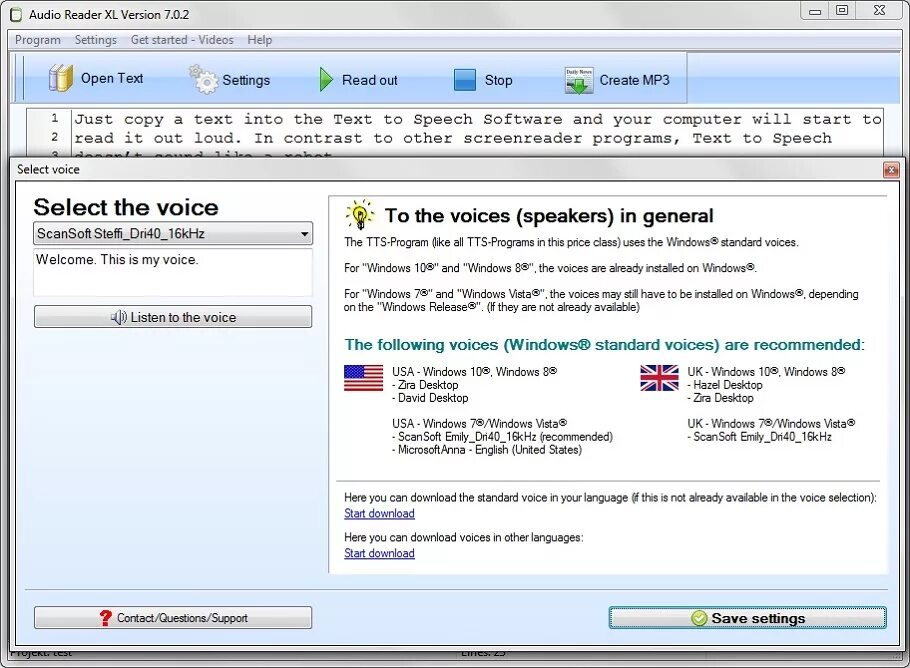Click the 'Select the voice' heading
Image resolution: width=910 pixels, height=668 pixels.
pos(126,207)
